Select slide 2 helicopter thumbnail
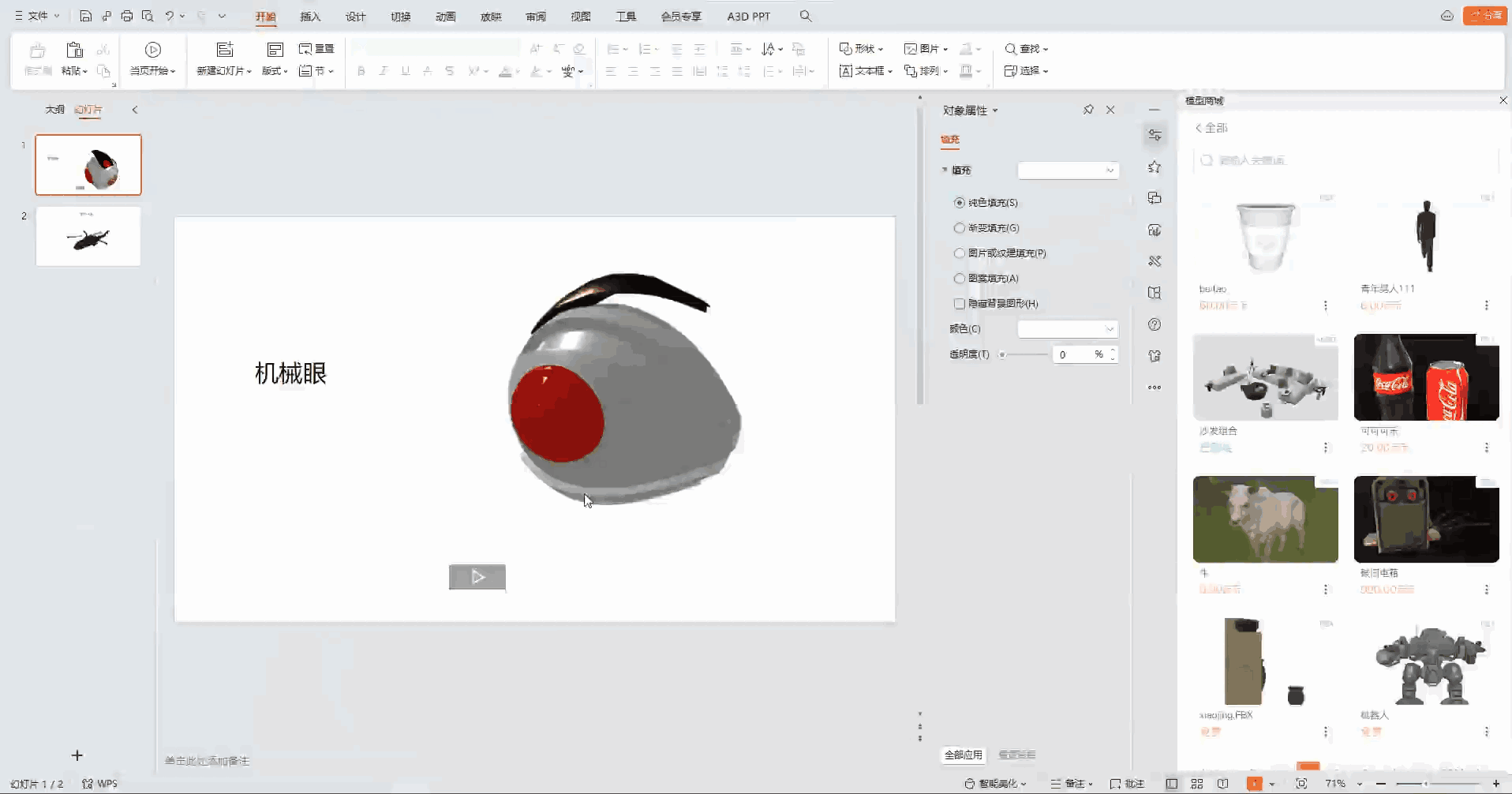This screenshot has height=794, width=1512. coord(88,236)
